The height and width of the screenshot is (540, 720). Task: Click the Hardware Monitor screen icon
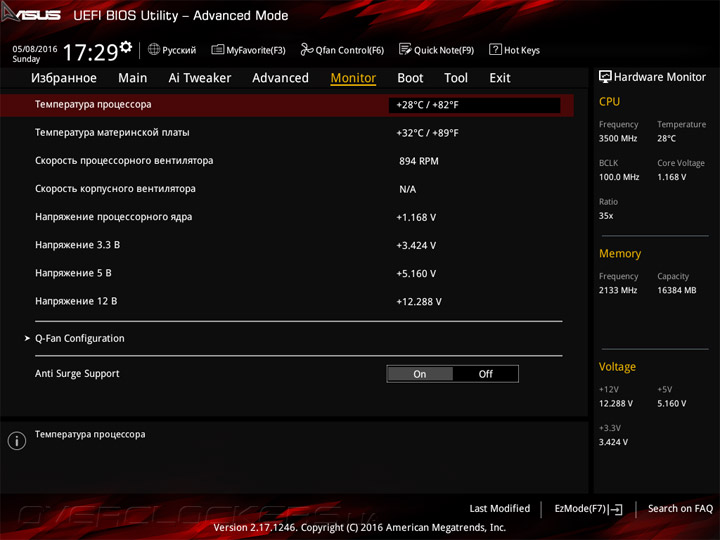(605, 76)
